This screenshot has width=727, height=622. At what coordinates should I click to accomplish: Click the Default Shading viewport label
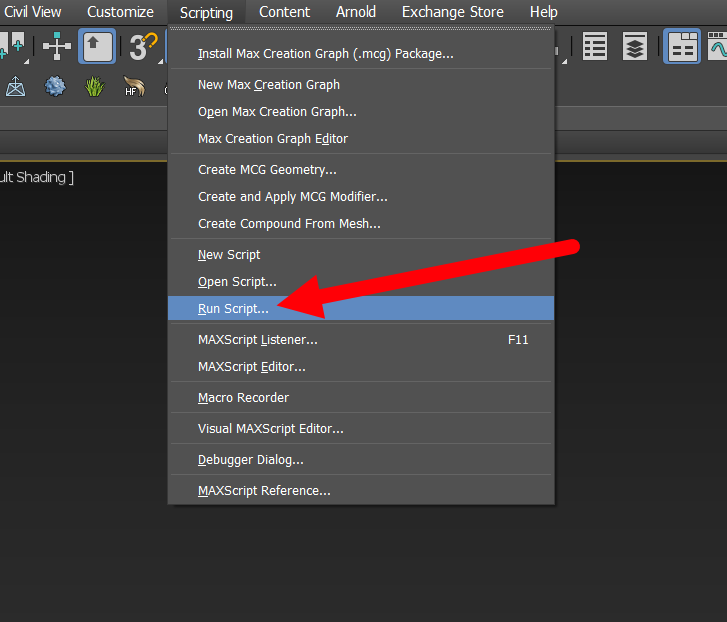tap(37, 178)
